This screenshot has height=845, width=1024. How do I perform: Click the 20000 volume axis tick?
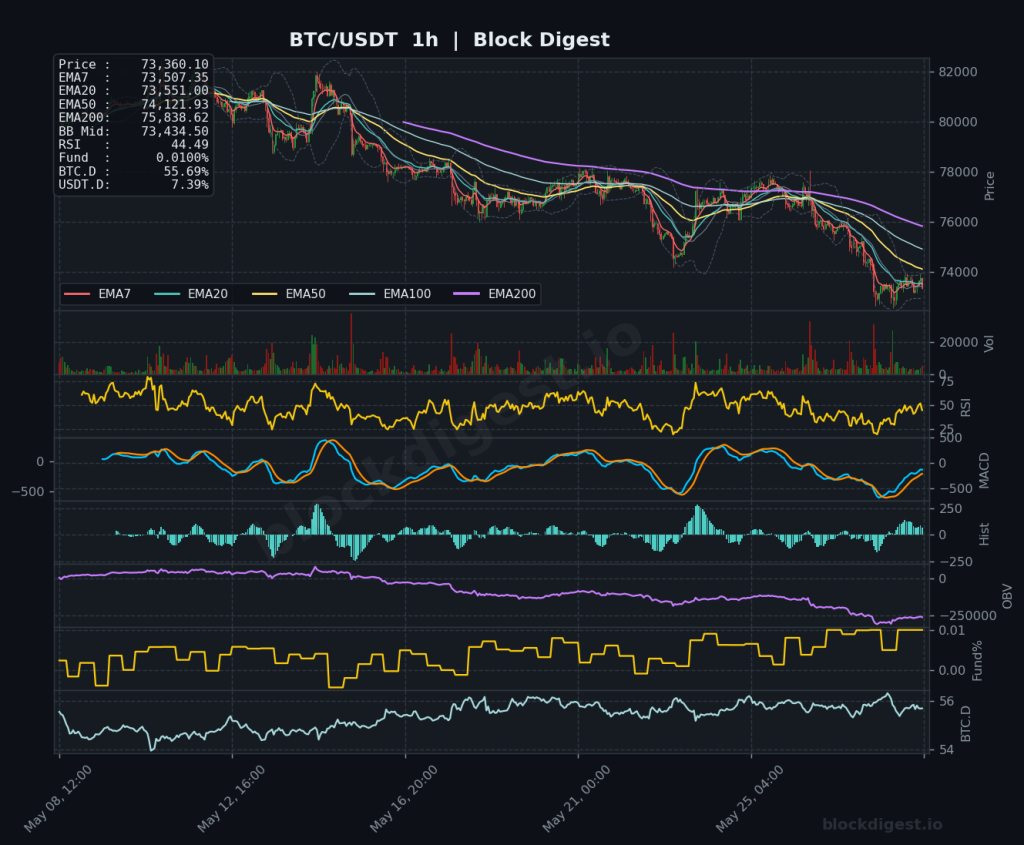coord(957,342)
